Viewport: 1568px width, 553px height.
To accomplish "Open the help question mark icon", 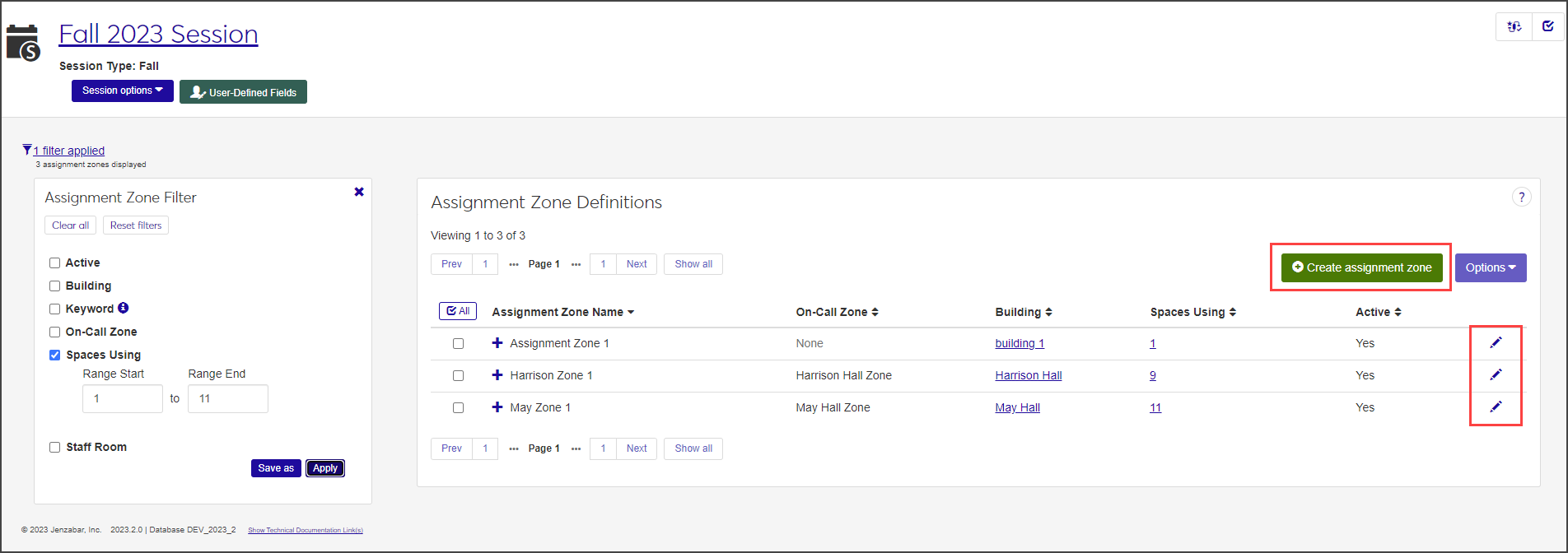I will pos(1521,197).
